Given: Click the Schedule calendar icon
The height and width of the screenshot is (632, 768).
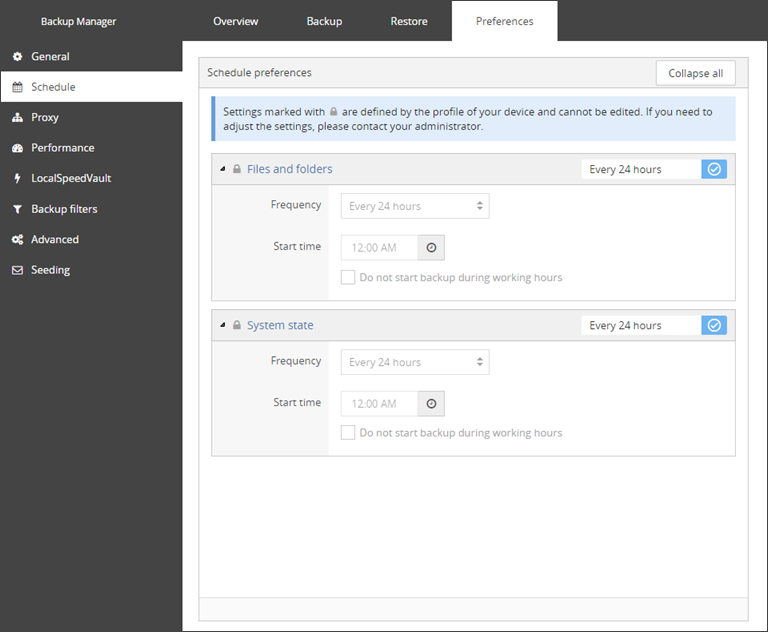Looking at the screenshot, I should click(18, 87).
